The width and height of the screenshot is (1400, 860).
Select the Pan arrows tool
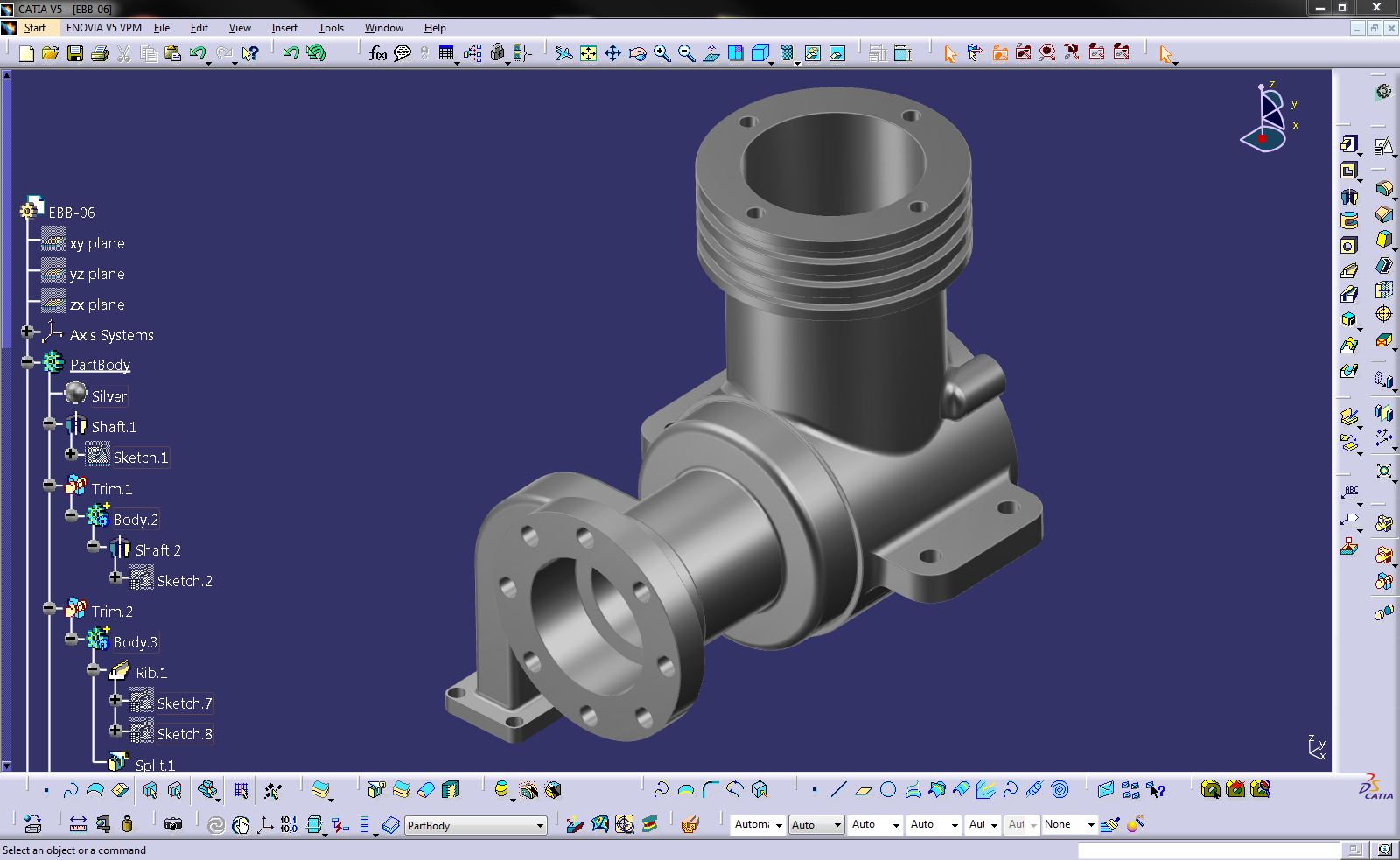[x=613, y=54]
